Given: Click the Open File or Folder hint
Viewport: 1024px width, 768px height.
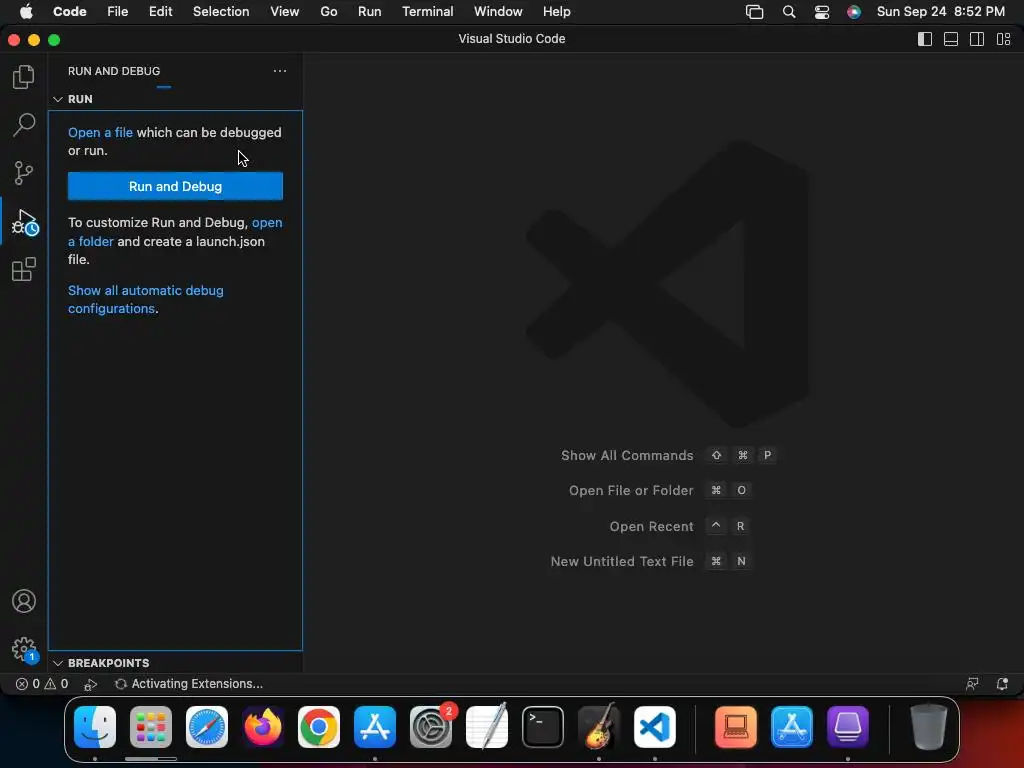Looking at the screenshot, I should tap(660, 490).
